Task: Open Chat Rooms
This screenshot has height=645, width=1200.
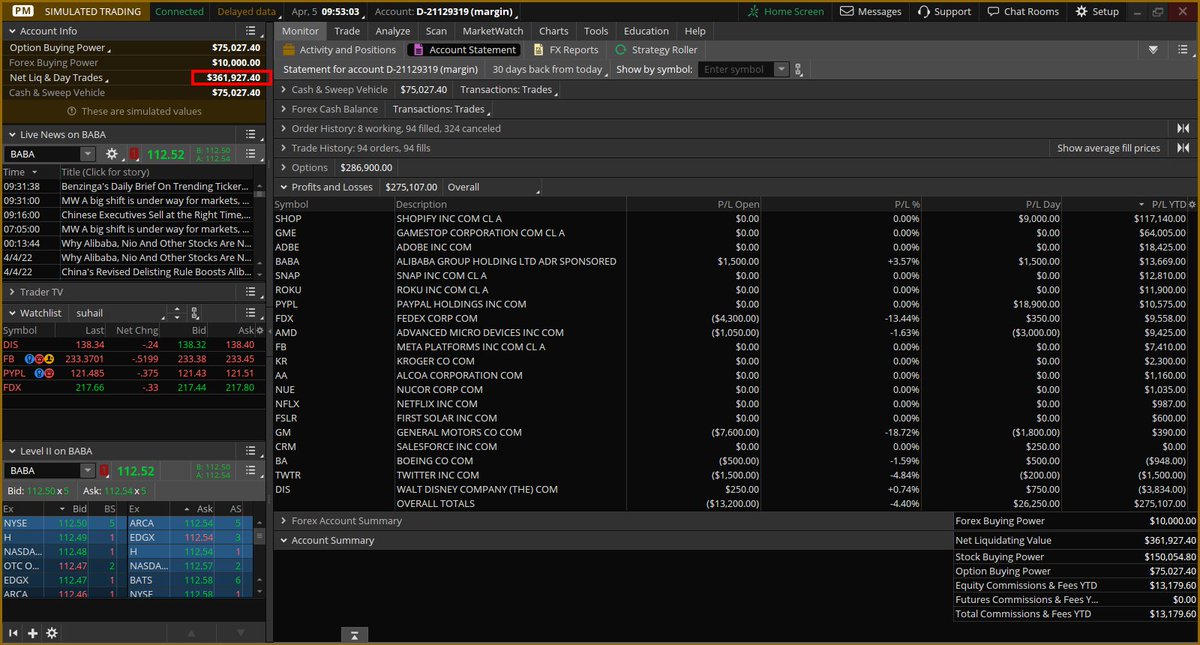Action: (x=1021, y=11)
